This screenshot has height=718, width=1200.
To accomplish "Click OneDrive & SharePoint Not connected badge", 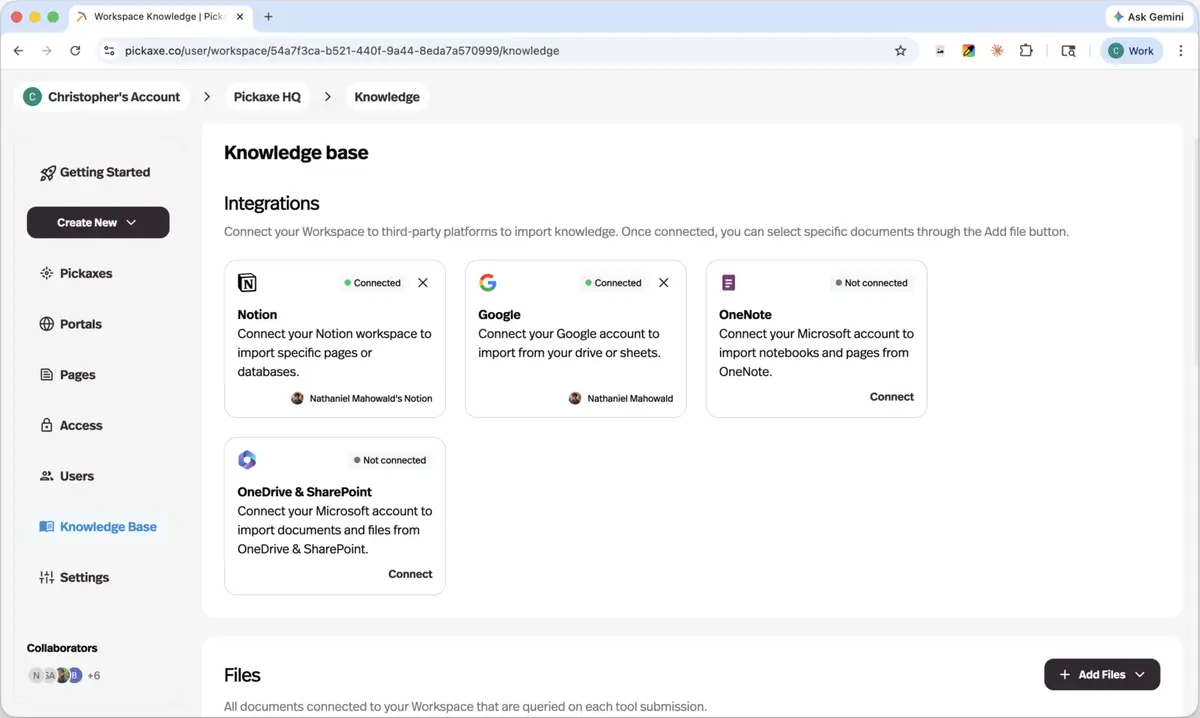I will tap(390, 460).
